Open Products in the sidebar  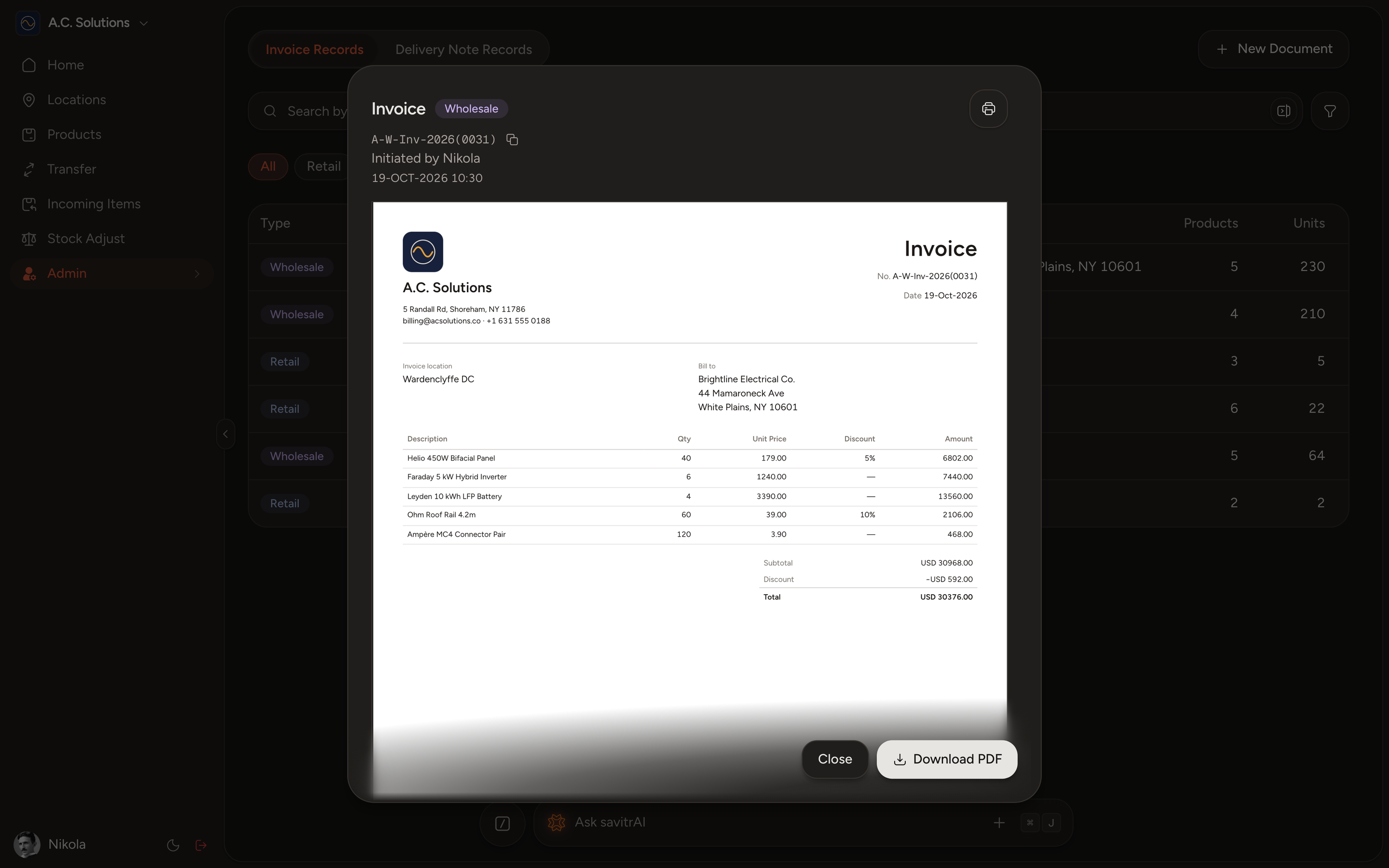[x=112, y=135]
